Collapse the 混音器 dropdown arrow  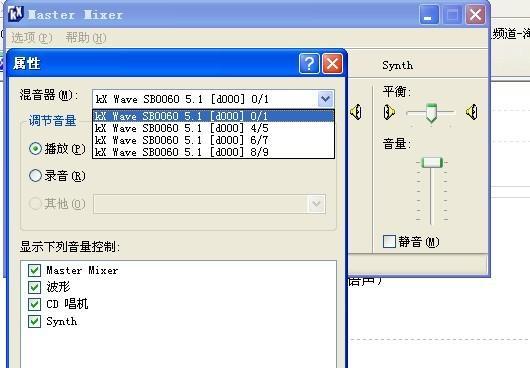[x=326, y=99]
